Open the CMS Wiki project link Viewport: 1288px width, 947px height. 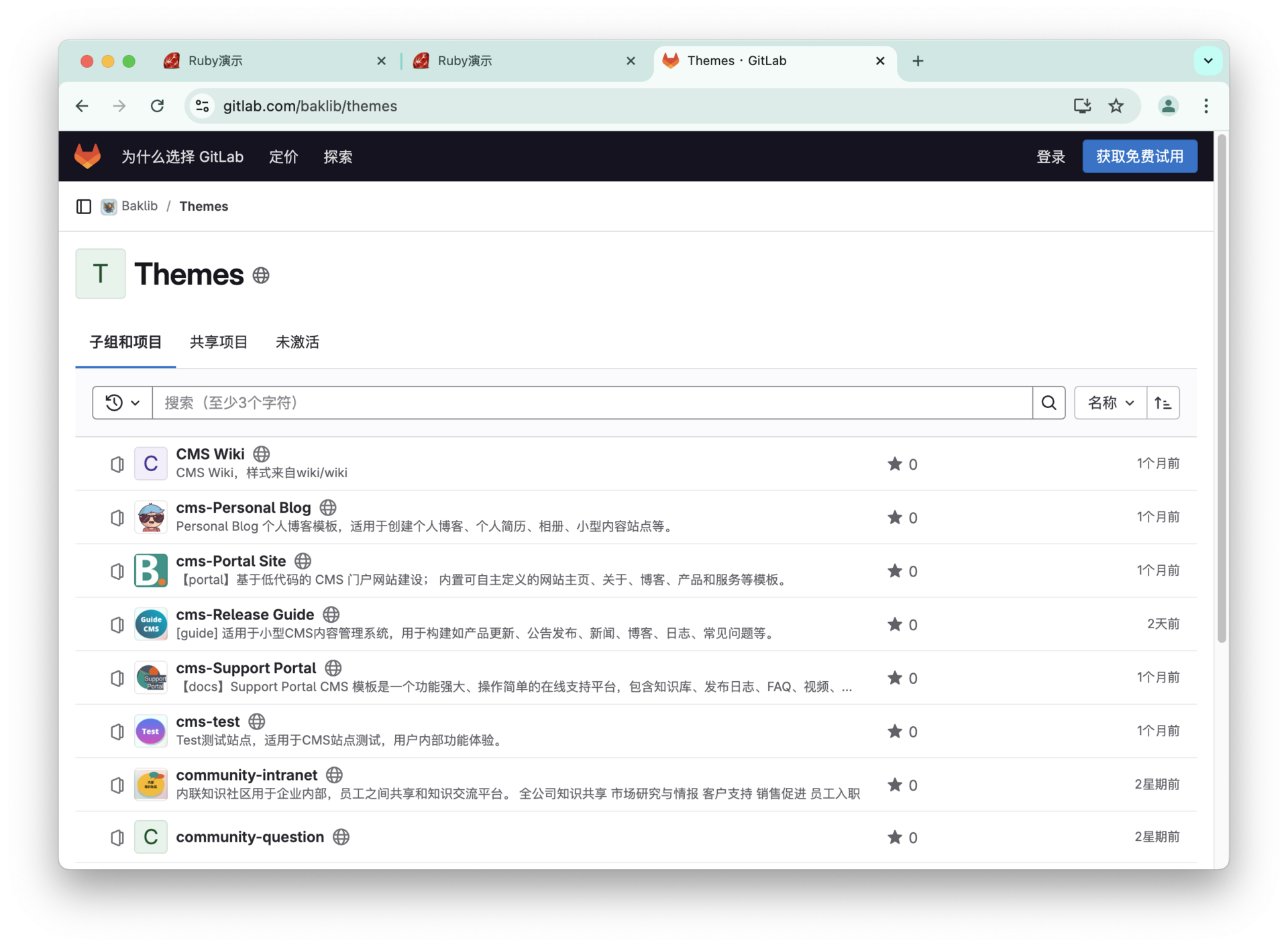[210, 454]
